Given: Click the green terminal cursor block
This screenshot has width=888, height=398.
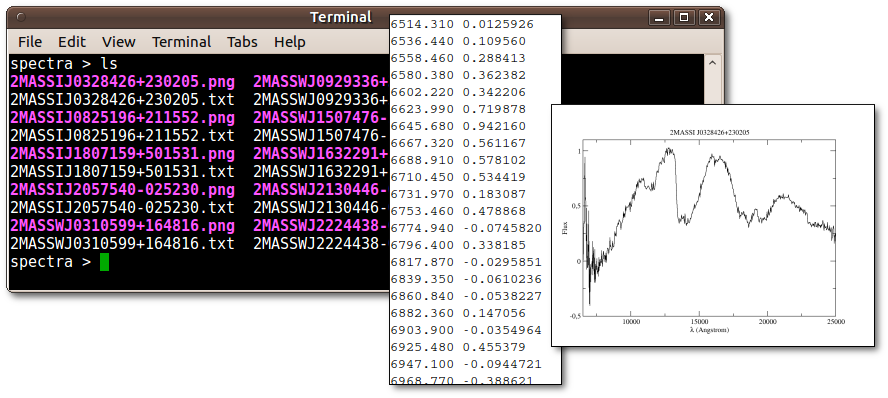Looking at the screenshot, I should (x=104, y=262).
